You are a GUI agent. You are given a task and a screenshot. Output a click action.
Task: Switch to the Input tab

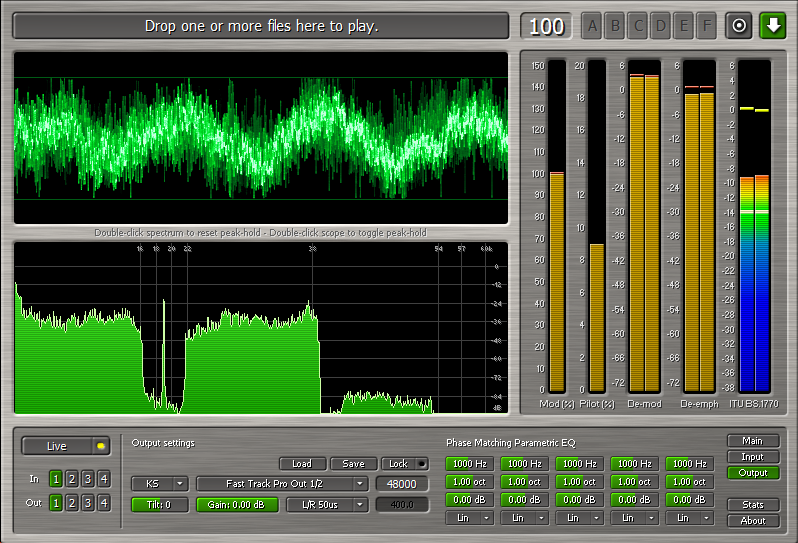click(753, 457)
